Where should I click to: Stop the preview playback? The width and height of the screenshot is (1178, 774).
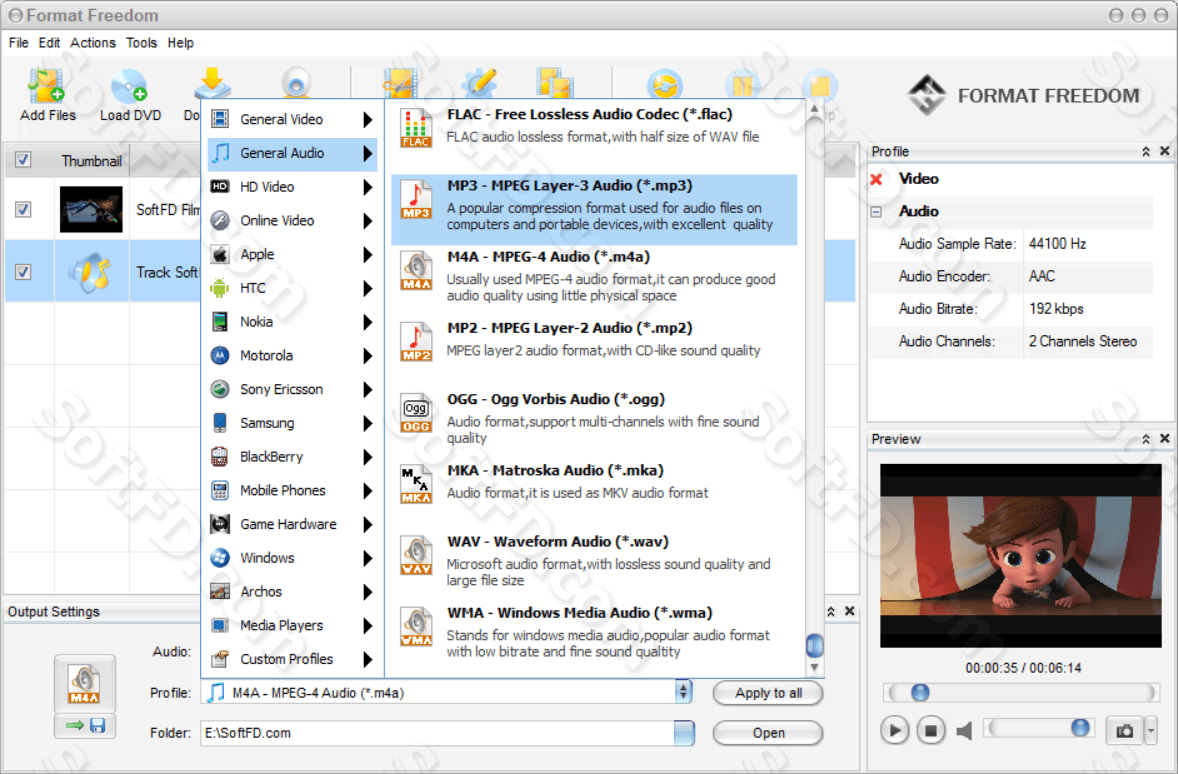pos(931,730)
